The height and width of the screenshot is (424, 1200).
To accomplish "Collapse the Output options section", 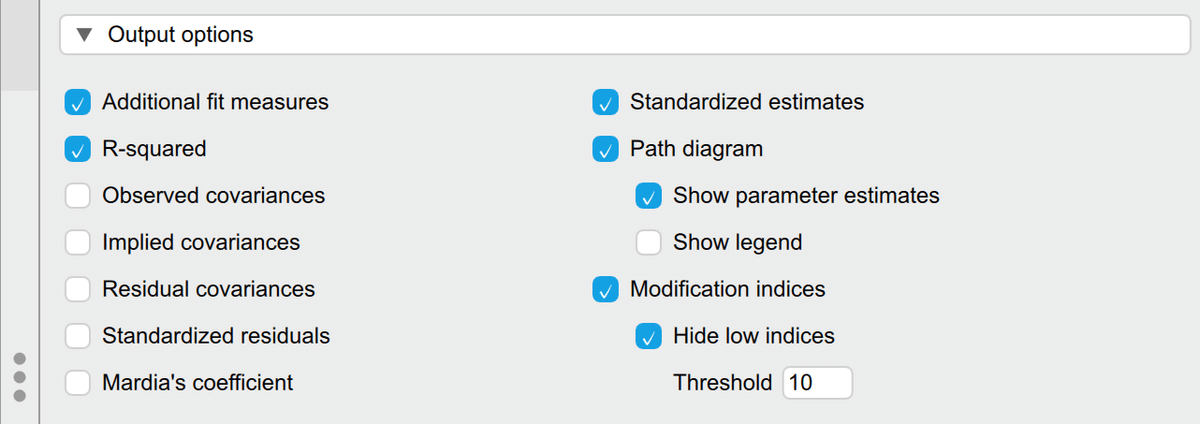I will coord(88,36).
